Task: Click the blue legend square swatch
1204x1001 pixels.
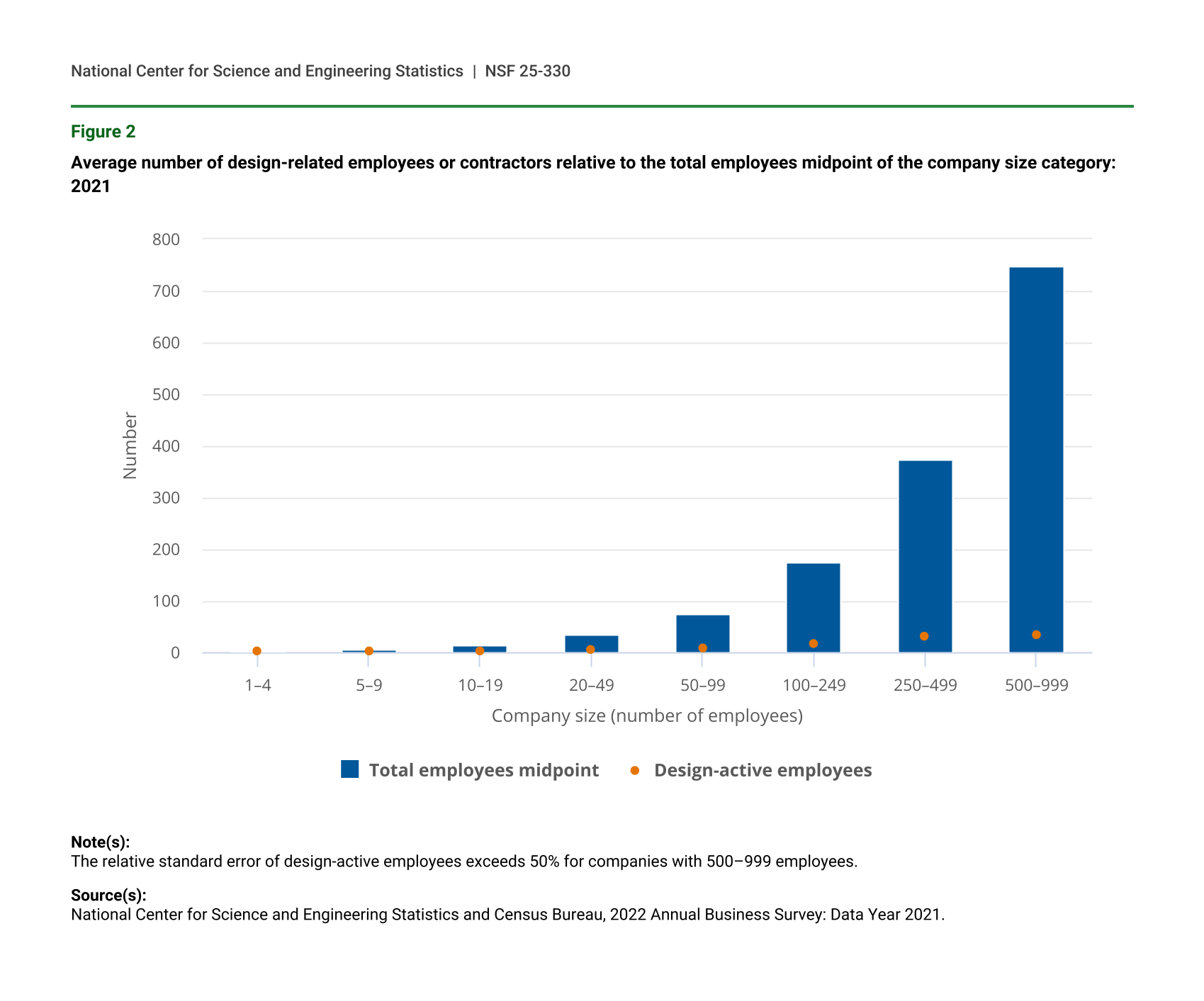Action: tap(350, 770)
